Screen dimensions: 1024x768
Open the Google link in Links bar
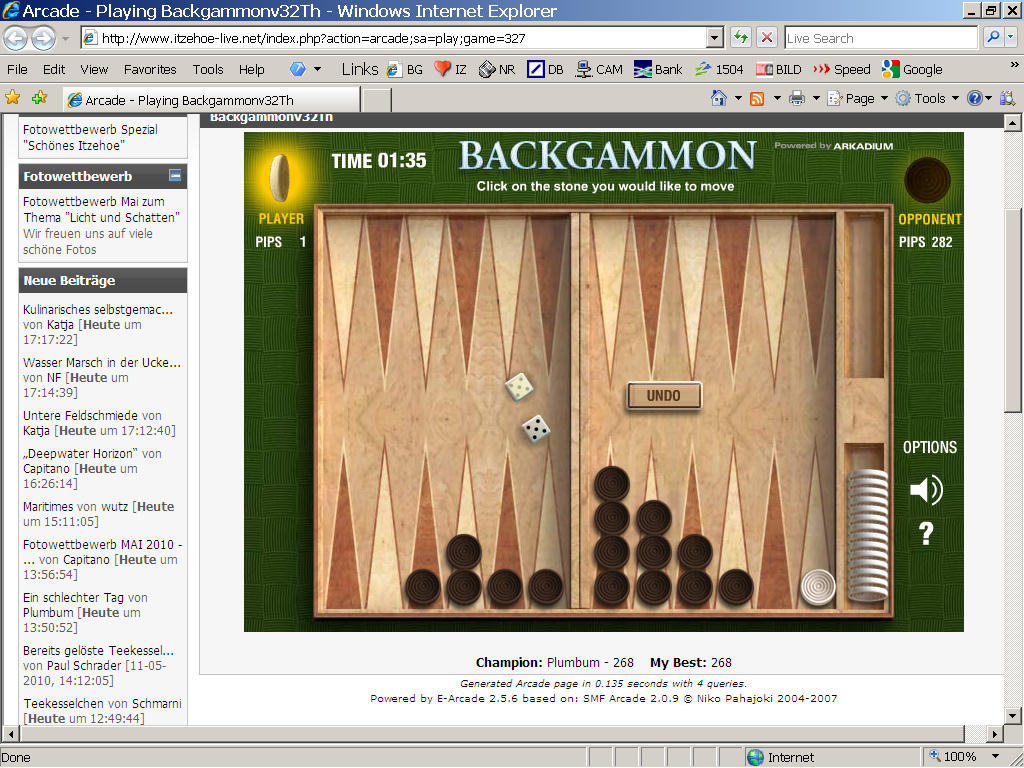tap(912, 69)
